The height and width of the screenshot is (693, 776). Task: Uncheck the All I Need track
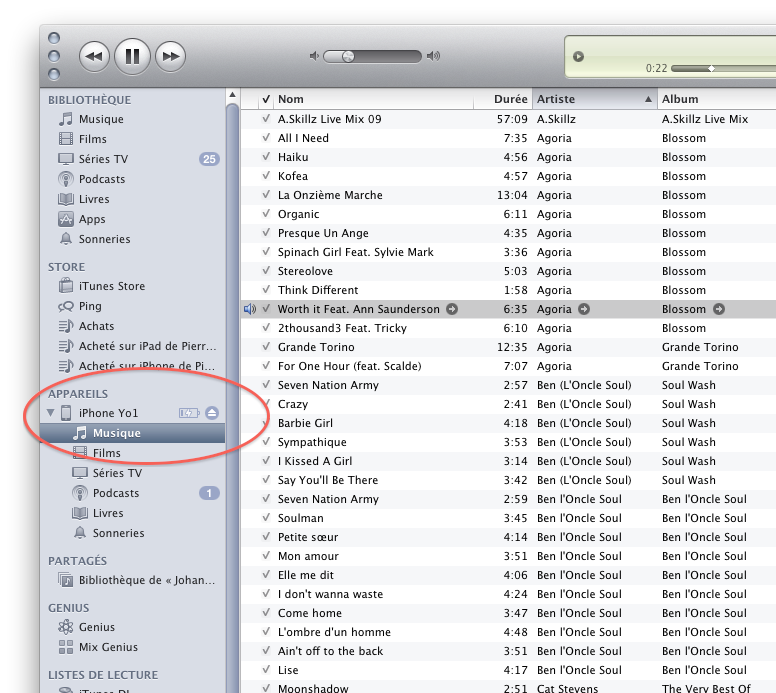click(x=266, y=138)
